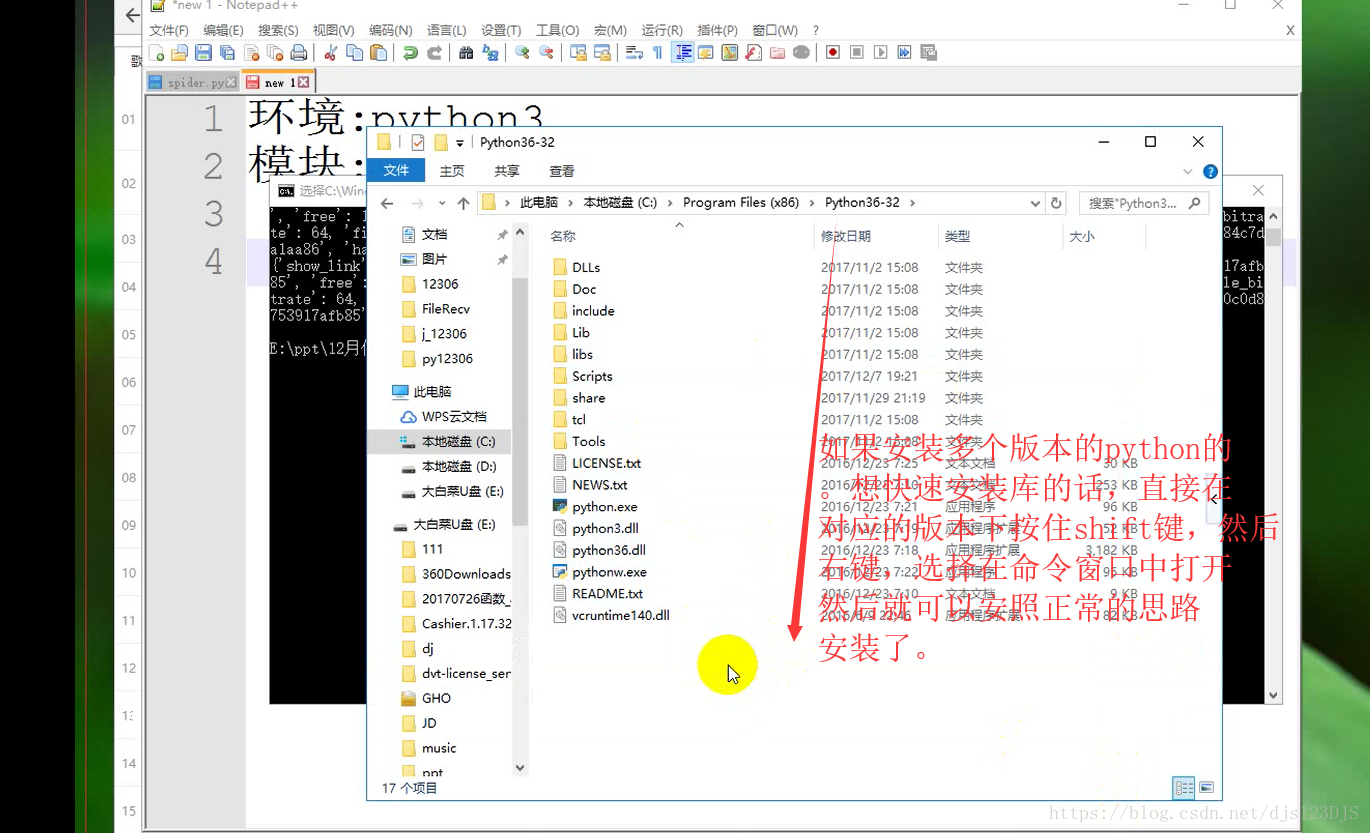Screen dimensions: 1370x833
Task: Open the Document Map icon in Notepad++
Action: click(730, 53)
